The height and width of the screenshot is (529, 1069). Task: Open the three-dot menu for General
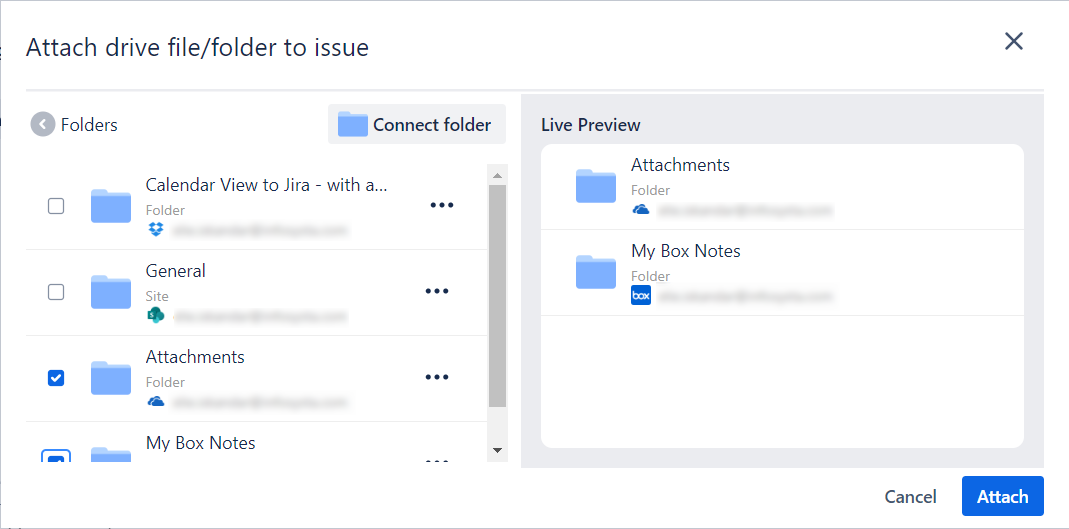(x=437, y=291)
